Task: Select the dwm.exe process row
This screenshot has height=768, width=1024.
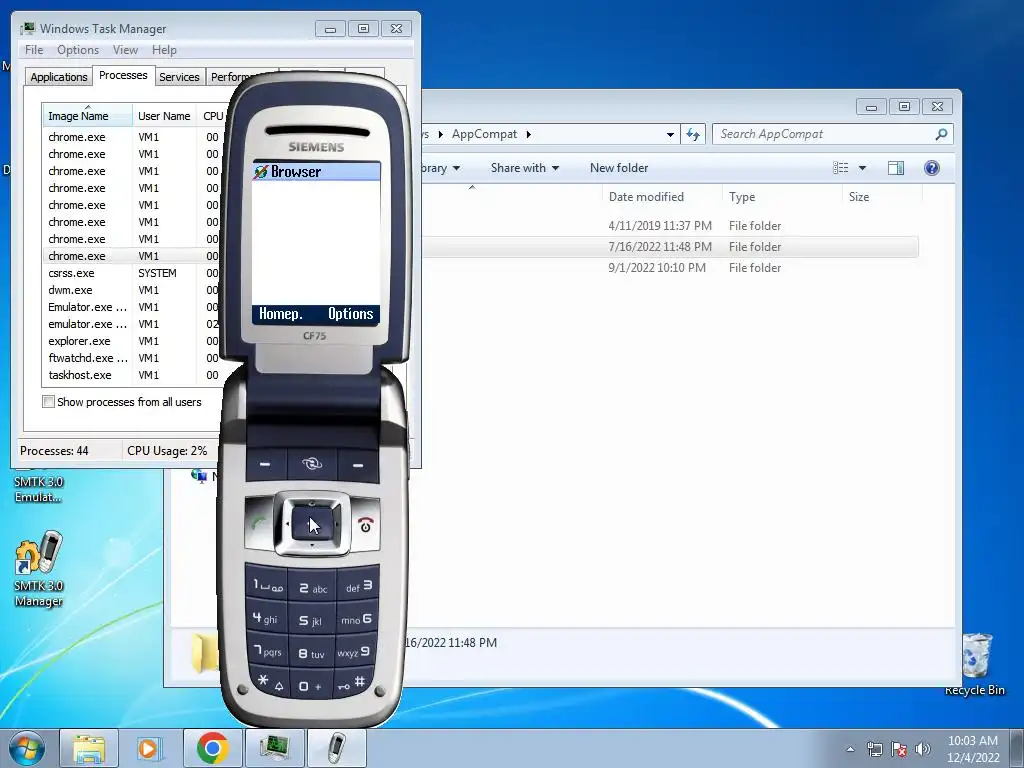Action: [x=133, y=290]
